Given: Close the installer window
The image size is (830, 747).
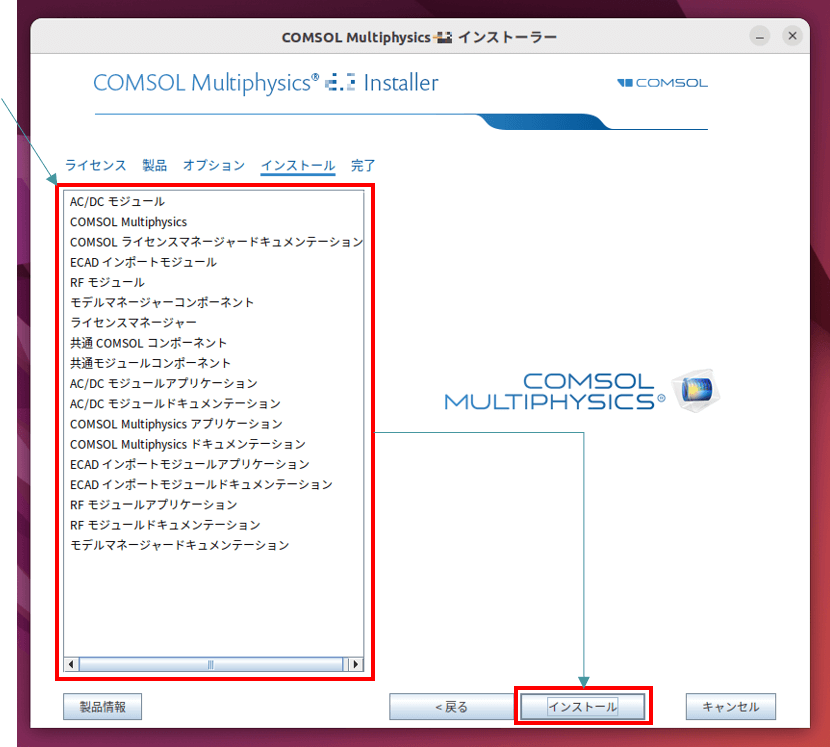Looking at the screenshot, I should (792, 36).
